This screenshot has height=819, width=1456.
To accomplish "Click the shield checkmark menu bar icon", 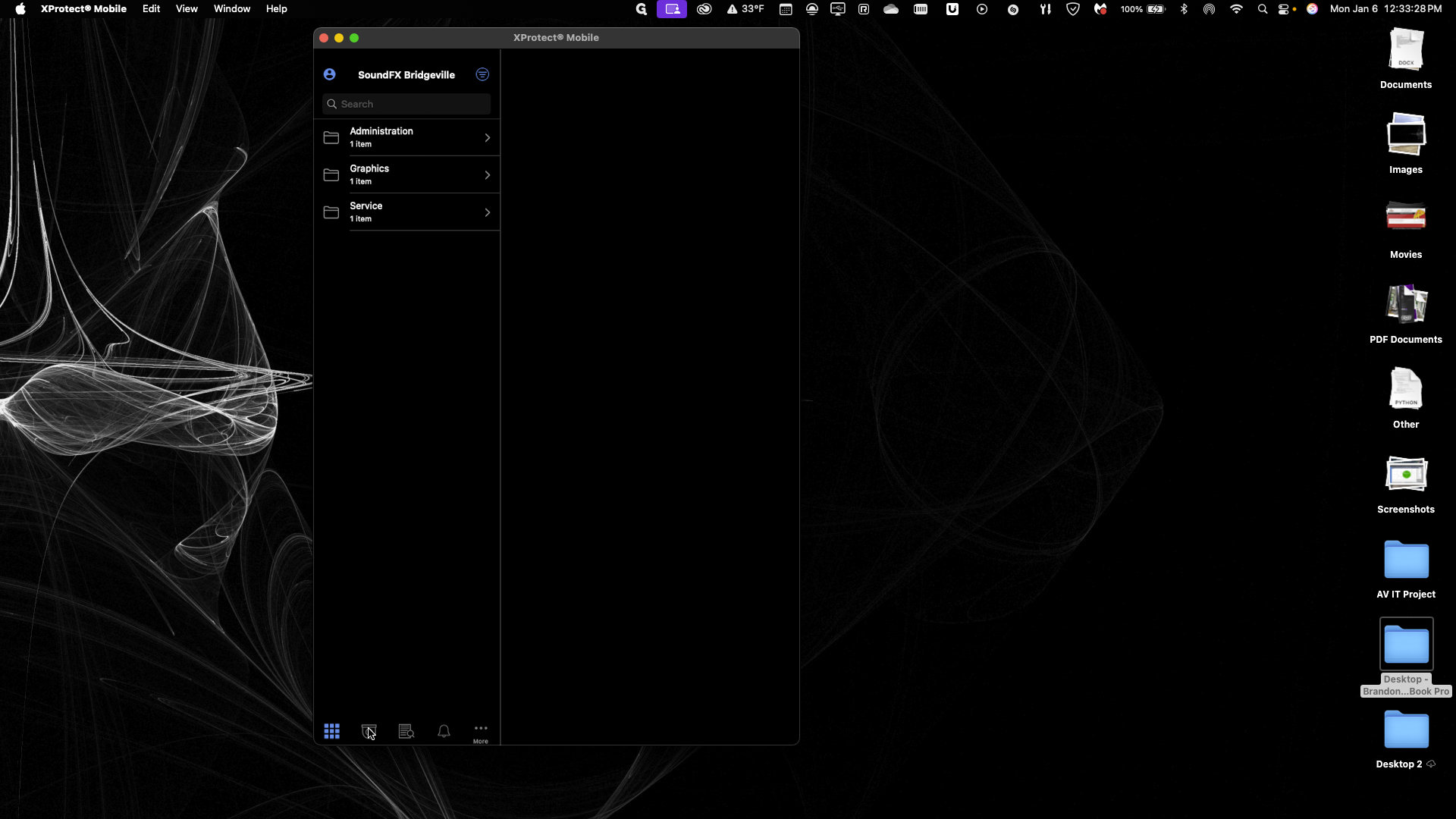I will pos(1073,9).
